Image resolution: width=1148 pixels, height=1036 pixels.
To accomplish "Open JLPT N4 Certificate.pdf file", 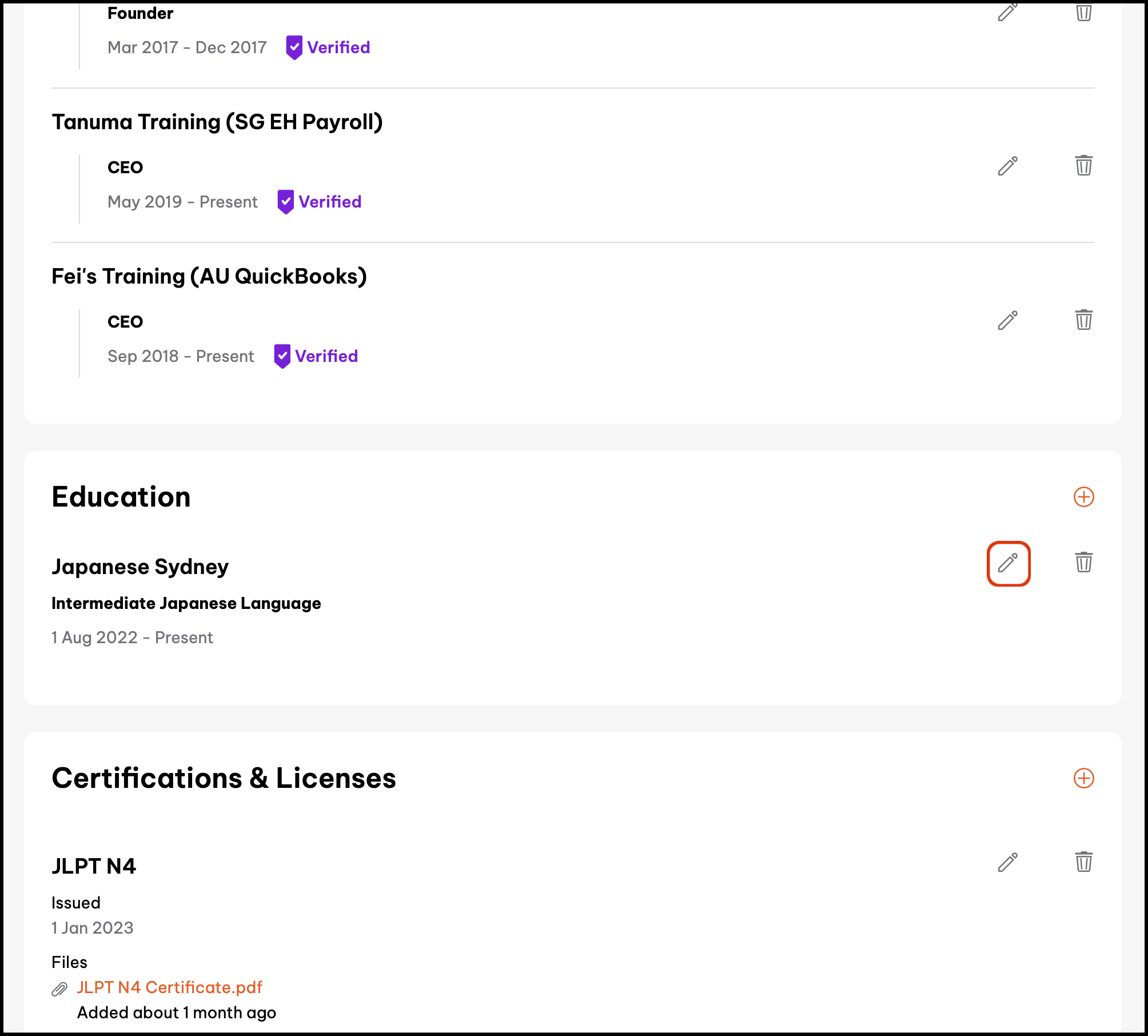I will tap(169, 987).
